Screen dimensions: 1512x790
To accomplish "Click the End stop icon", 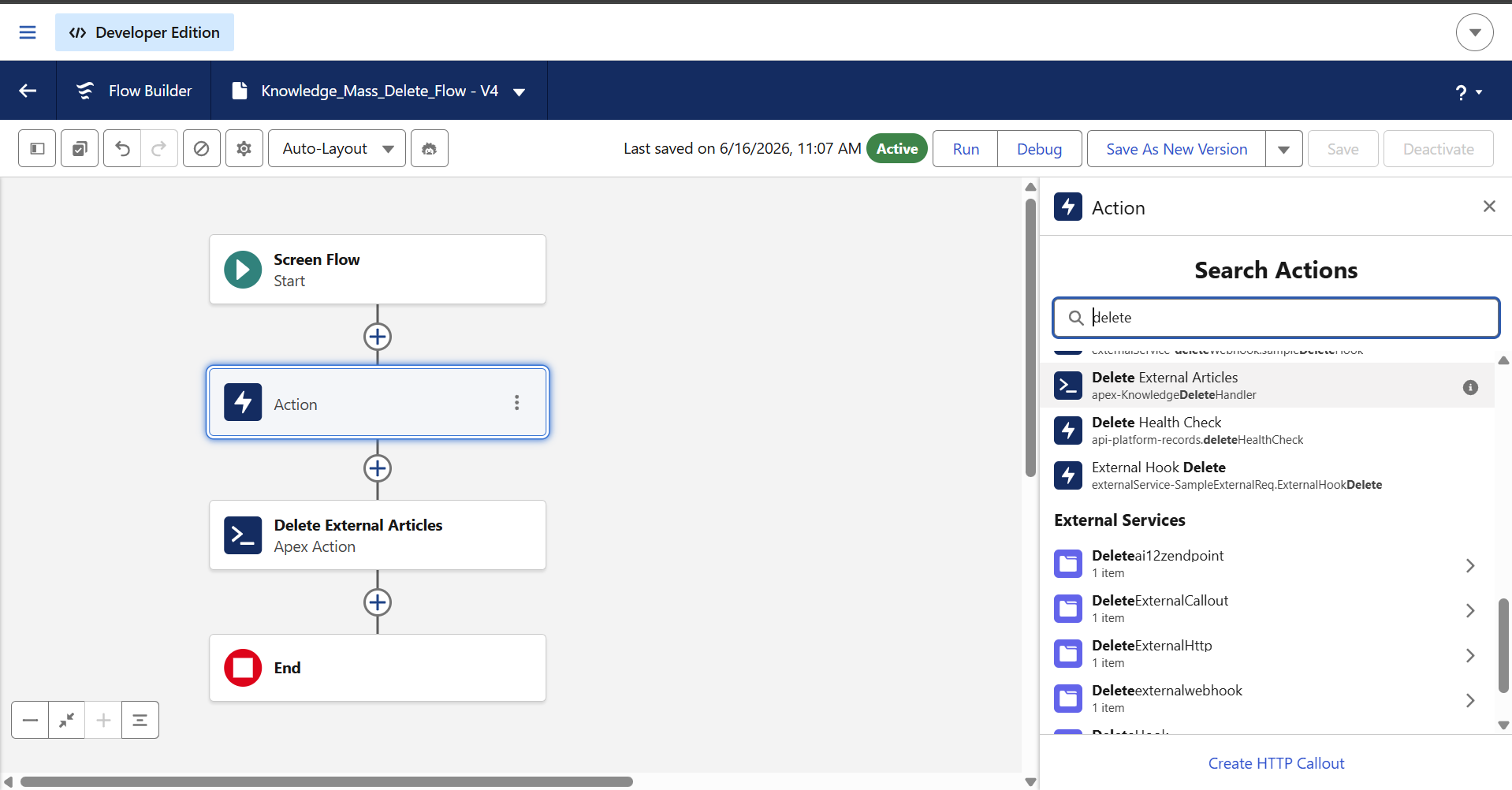I will (x=243, y=668).
